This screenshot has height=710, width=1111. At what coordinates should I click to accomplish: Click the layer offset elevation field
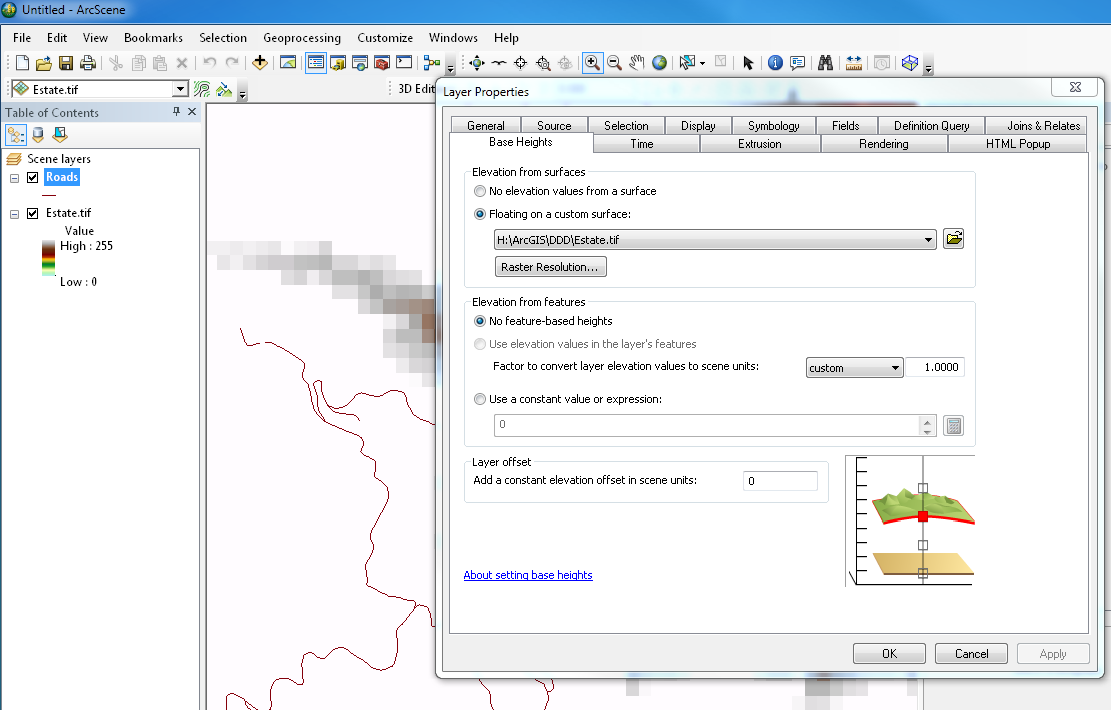tap(780, 480)
